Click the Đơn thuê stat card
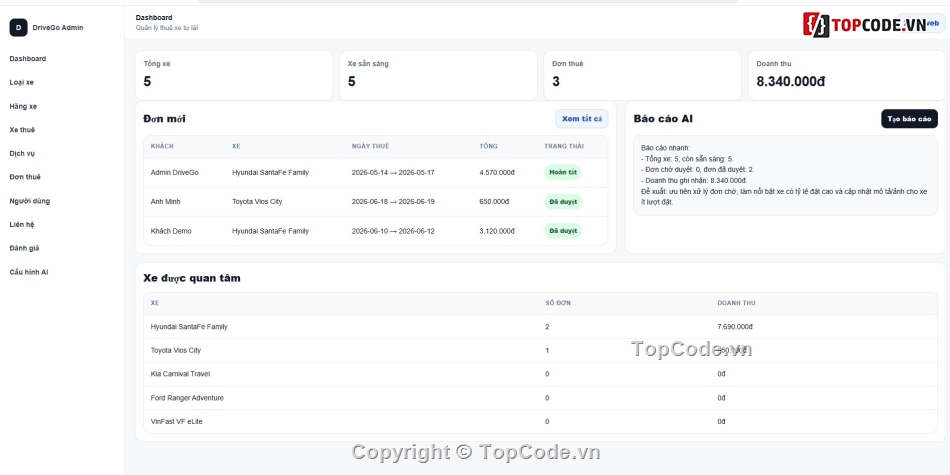The image size is (950, 475). [642, 75]
